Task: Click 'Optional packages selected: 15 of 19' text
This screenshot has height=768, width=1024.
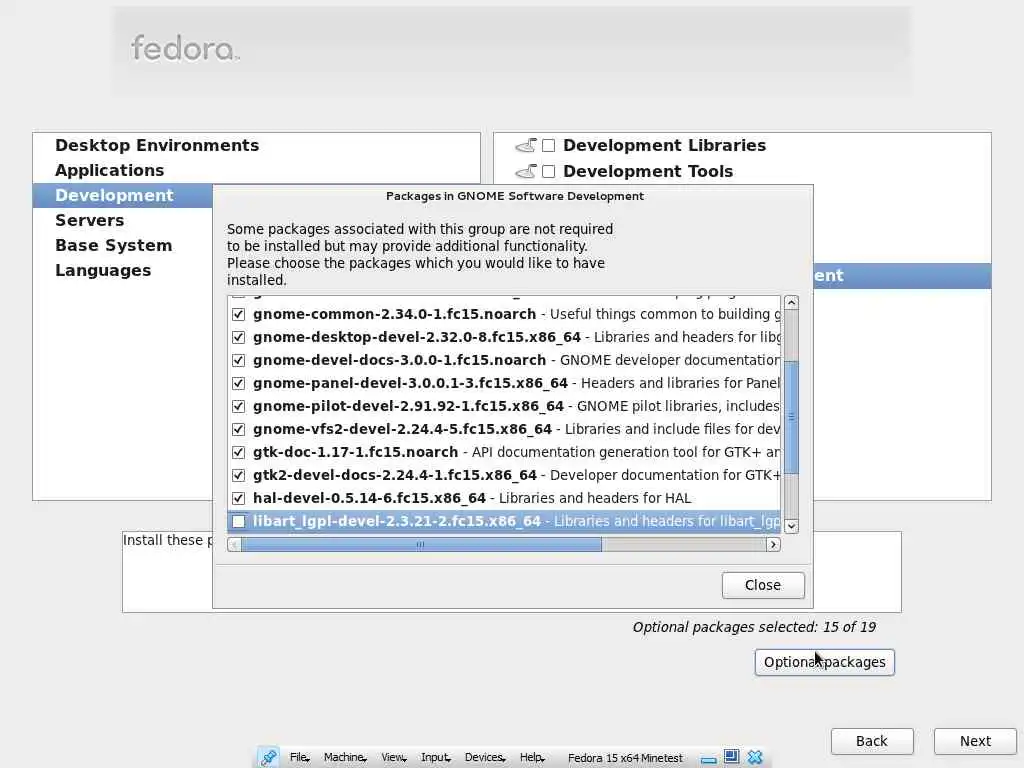Action: [x=754, y=627]
